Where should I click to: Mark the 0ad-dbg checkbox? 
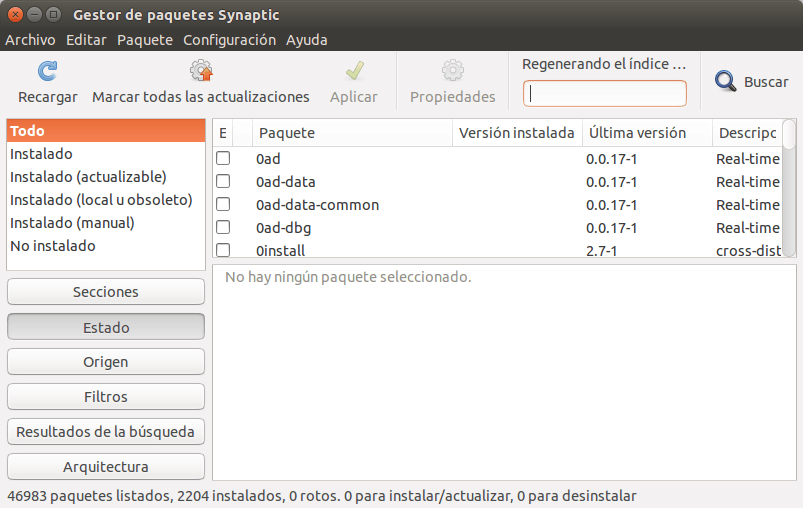click(x=223, y=227)
